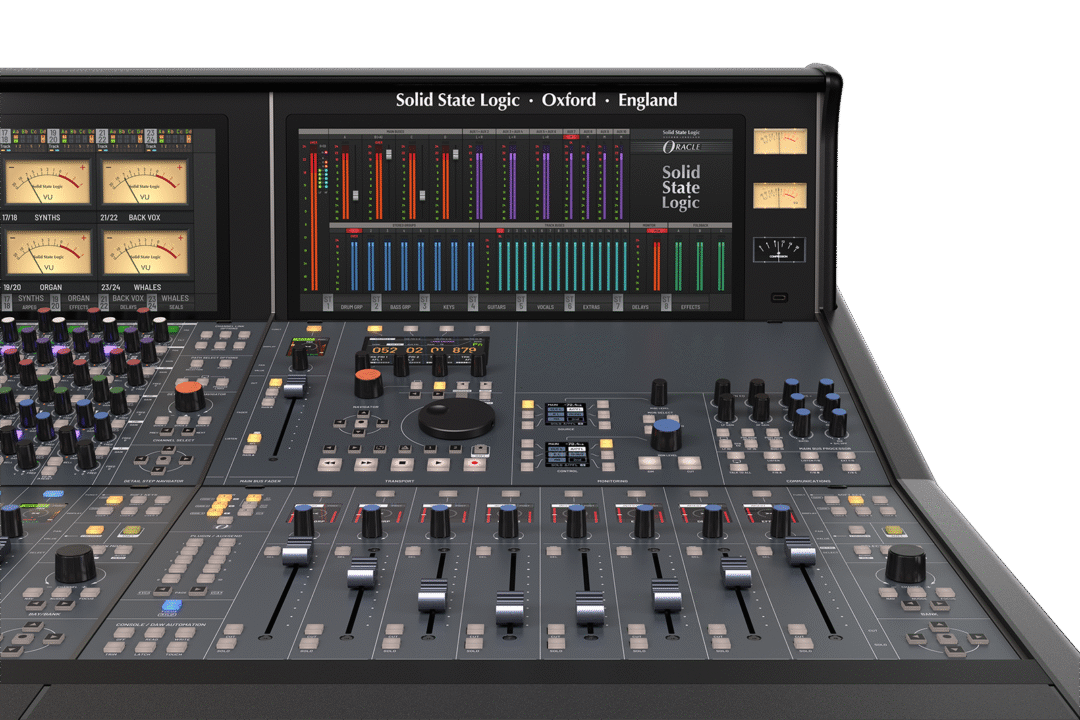Start playback with the Transport play button
This screenshot has width=1080, height=720.
tap(438, 464)
